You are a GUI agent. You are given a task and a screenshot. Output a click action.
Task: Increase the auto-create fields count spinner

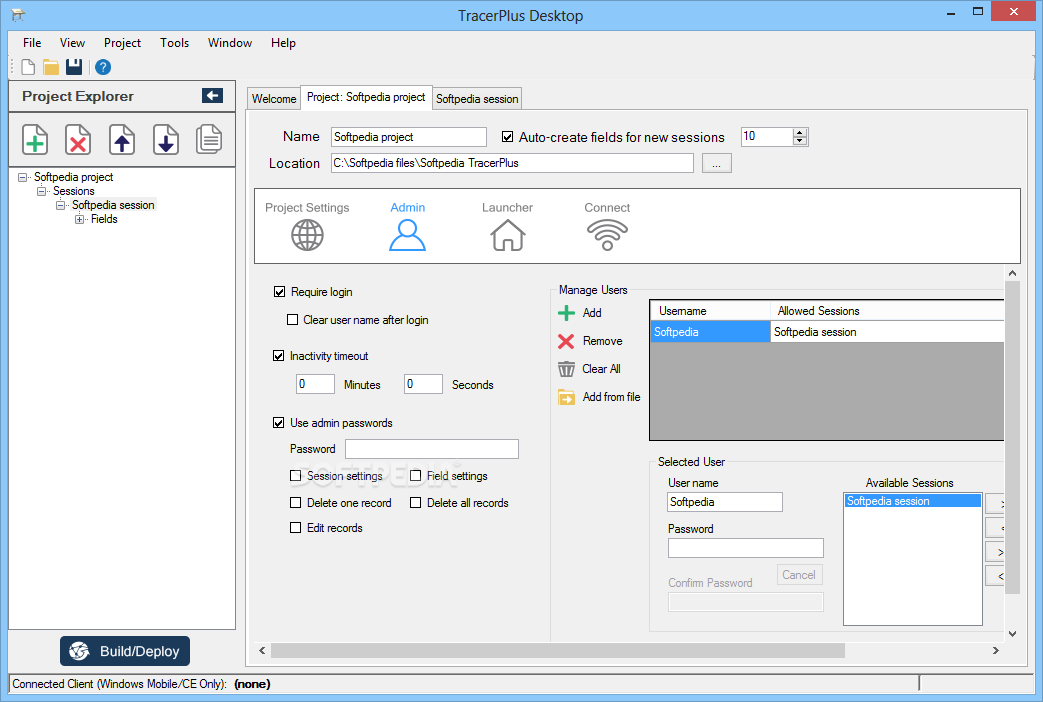pos(800,132)
